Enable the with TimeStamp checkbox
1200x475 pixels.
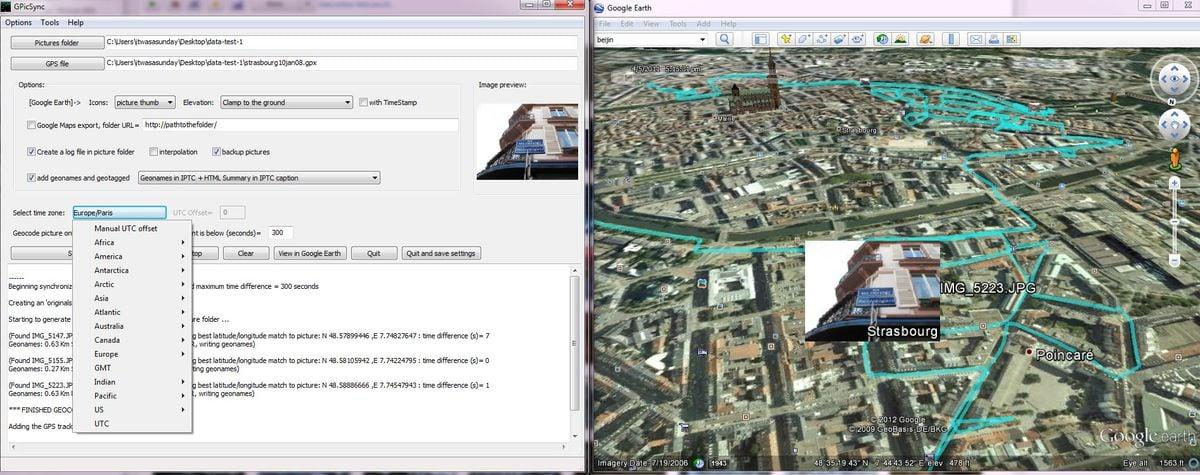[x=363, y=102]
